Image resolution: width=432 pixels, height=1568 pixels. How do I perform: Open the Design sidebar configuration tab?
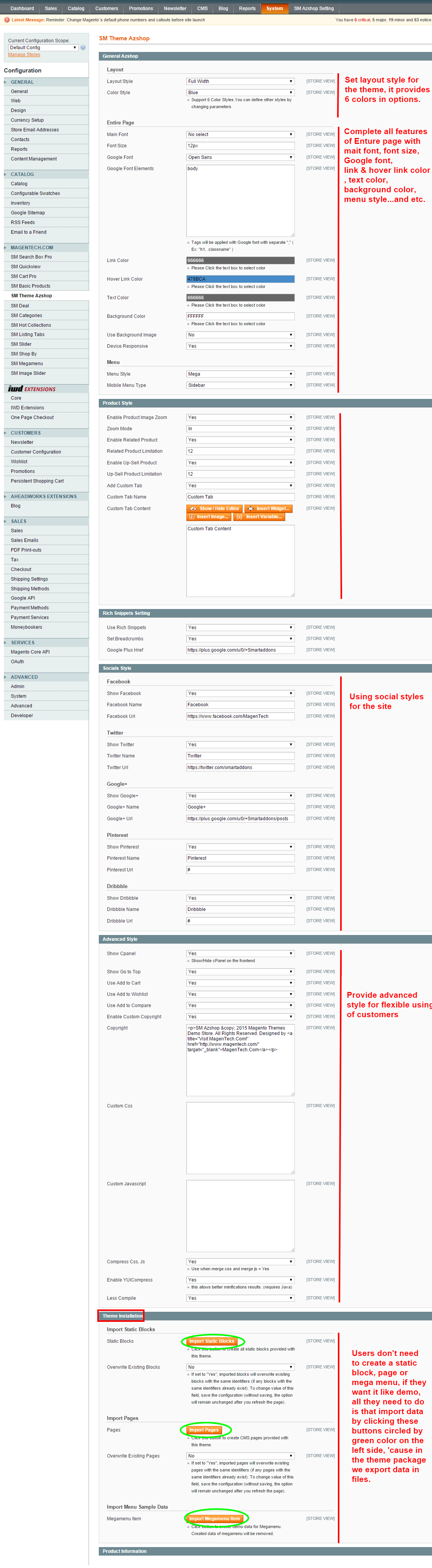coord(18,111)
